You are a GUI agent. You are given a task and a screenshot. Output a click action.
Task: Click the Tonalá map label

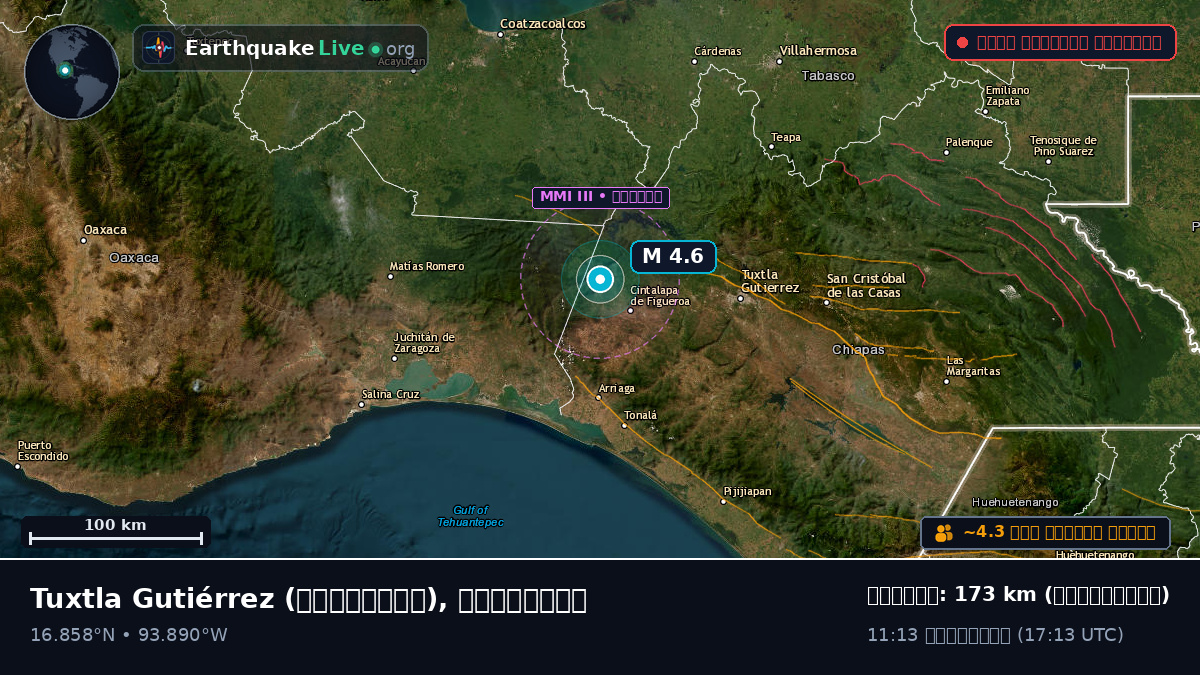(x=641, y=415)
